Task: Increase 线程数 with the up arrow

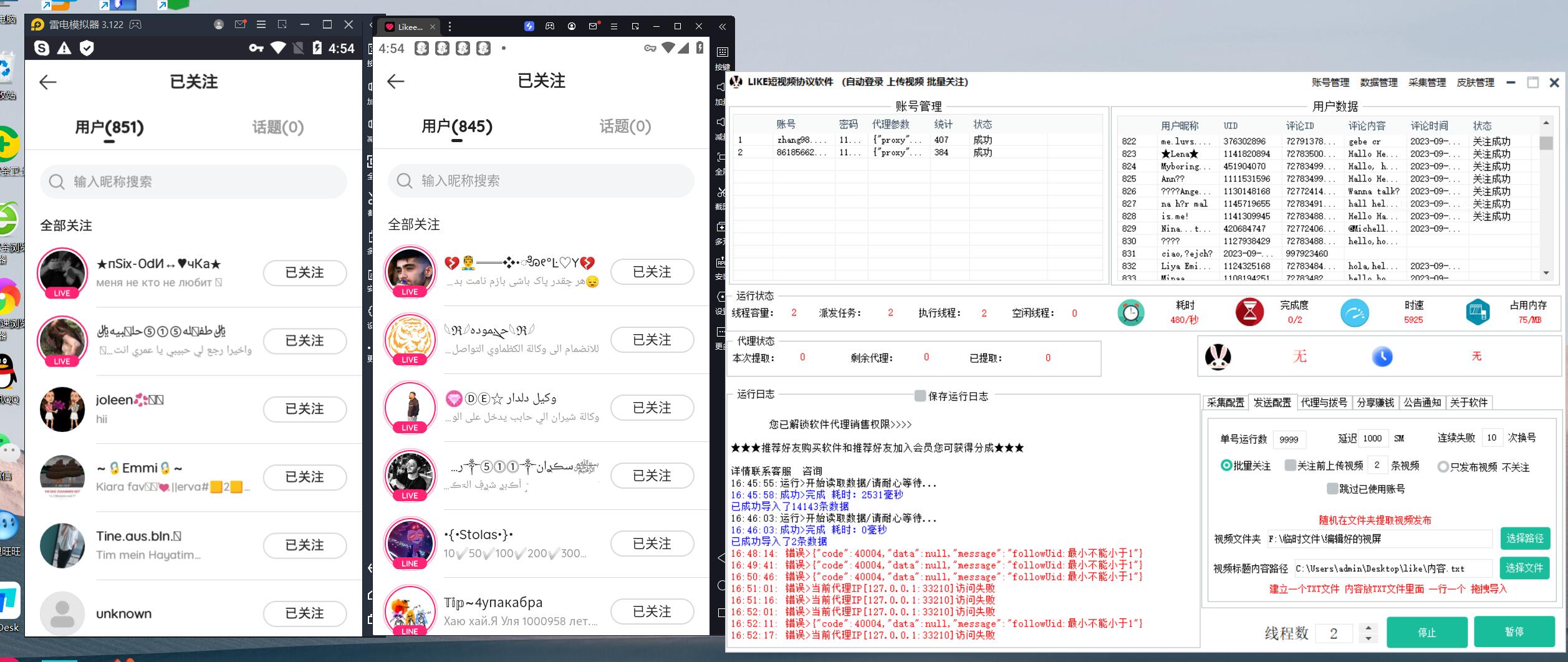Action: click(1368, 628)
